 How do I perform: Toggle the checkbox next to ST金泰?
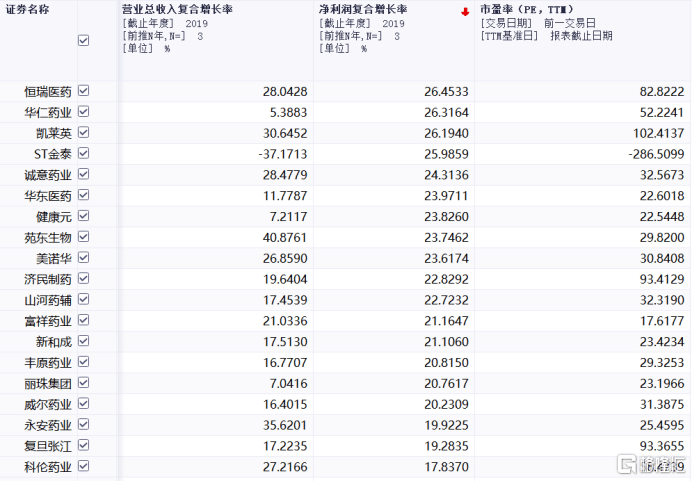coord(83,153)
